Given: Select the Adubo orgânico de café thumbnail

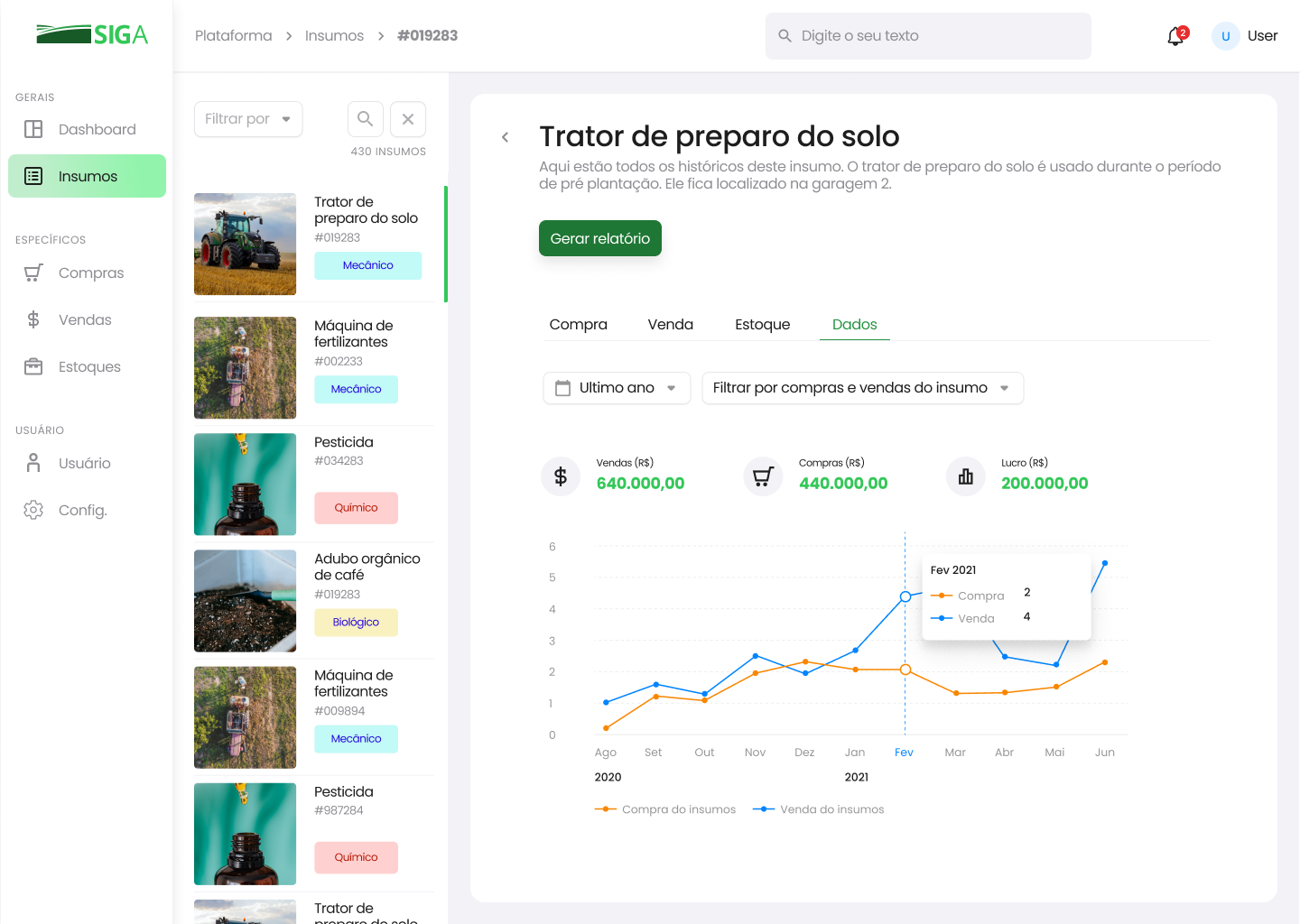Looking at the screenshot, I should [x=245, y=601].
